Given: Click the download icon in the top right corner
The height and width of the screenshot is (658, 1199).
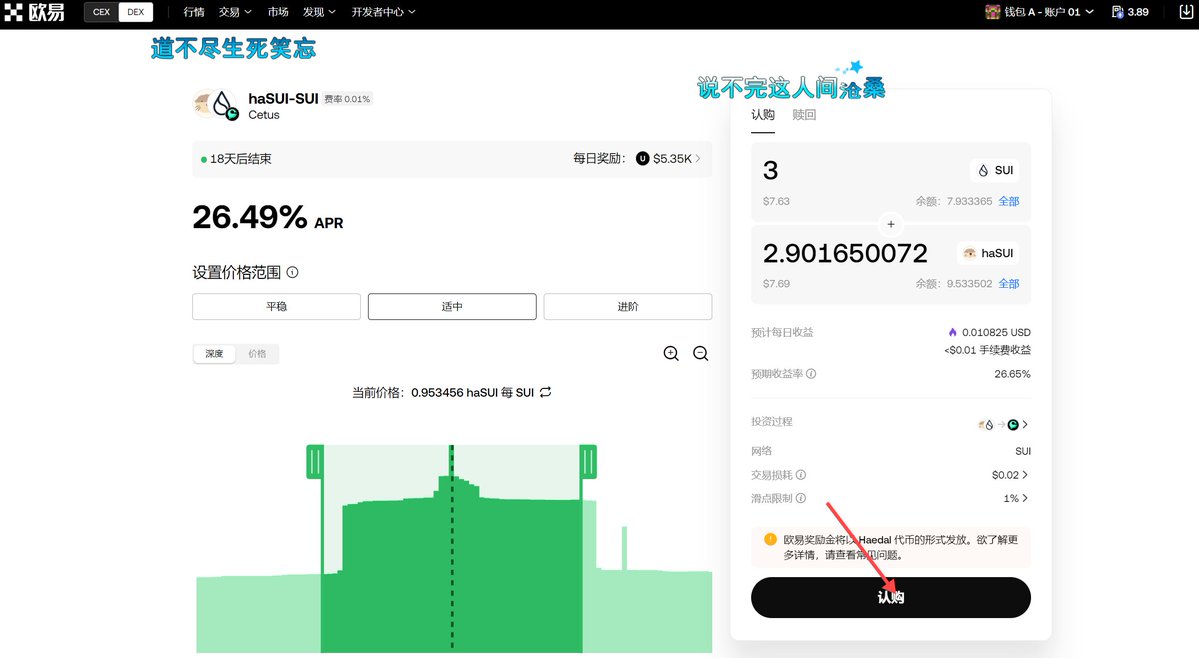Looking at the screenshot, I should click(x=1186, y=11).
